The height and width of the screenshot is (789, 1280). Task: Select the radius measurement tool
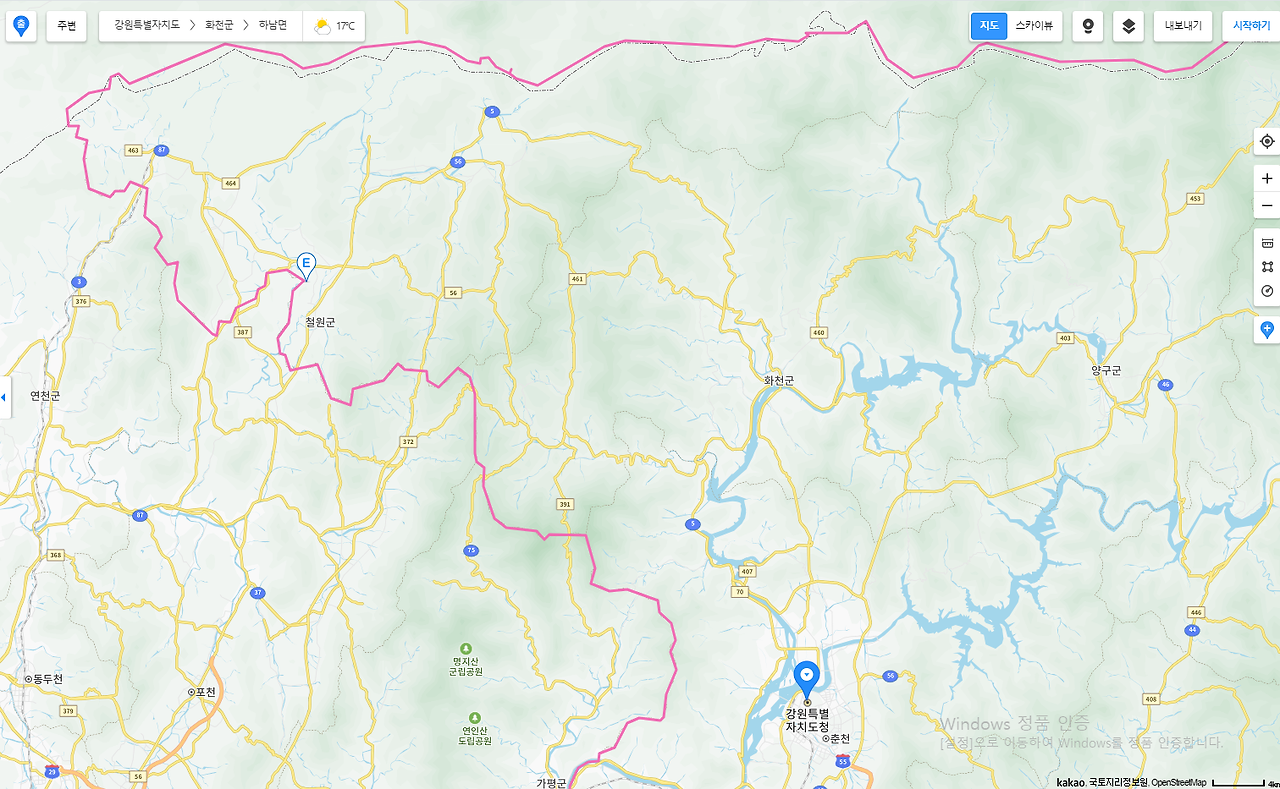click(1267, 291)
